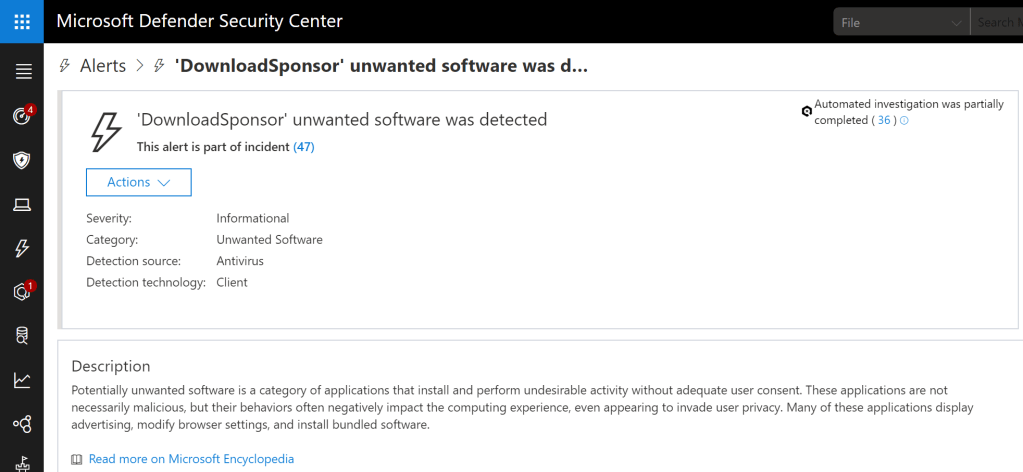Open the dashboard icon with 4 badge
The height and width of the screenshot is (472, 1023).
pyautogui.click(x=22, y=116)
